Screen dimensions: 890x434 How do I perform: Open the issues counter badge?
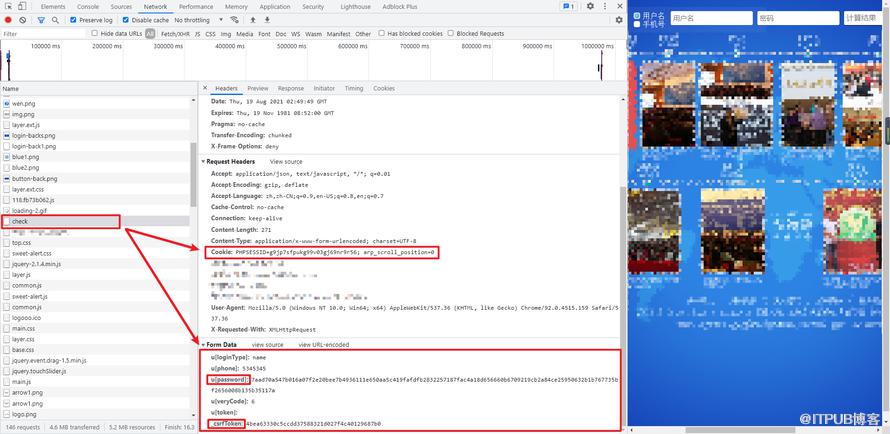(568, 6)
